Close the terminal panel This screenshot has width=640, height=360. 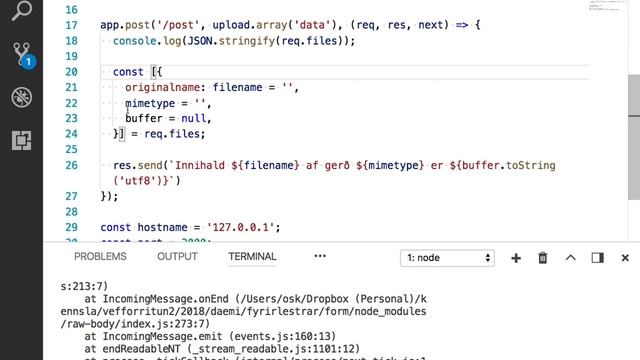point(625,258)
